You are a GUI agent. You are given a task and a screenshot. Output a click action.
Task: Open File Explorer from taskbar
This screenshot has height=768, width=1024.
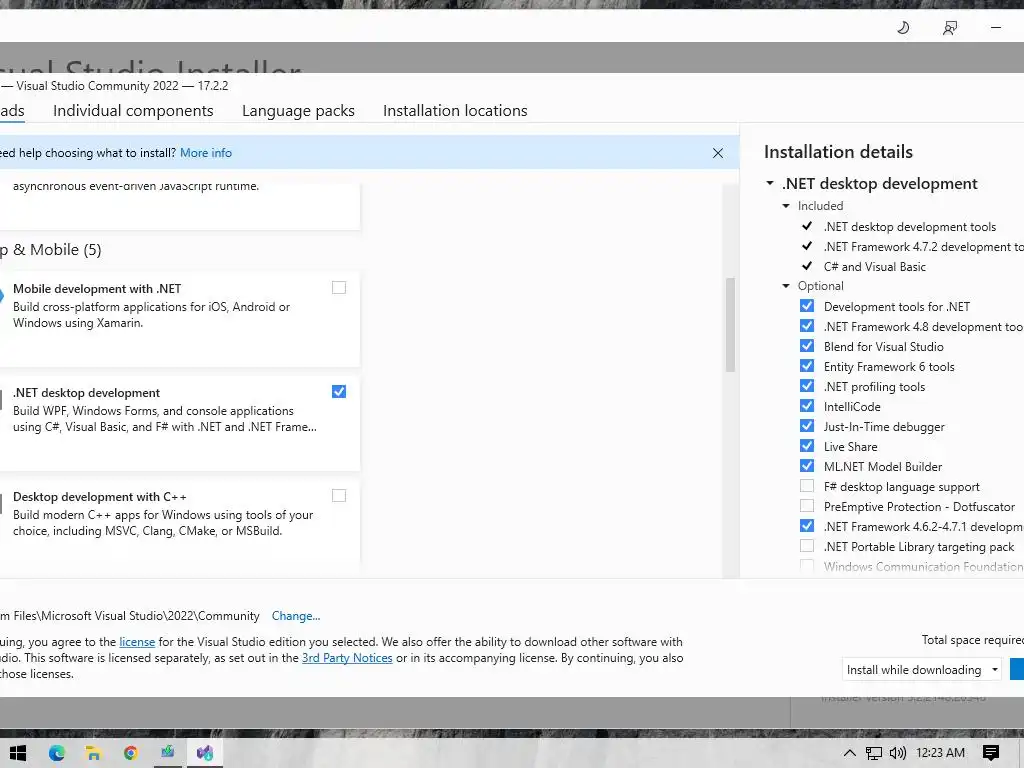[x=93, y=753]
